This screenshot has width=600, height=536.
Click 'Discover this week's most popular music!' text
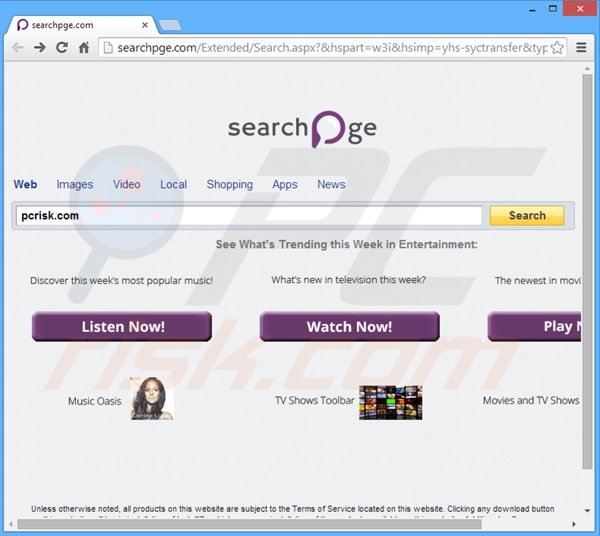(121, 280)
